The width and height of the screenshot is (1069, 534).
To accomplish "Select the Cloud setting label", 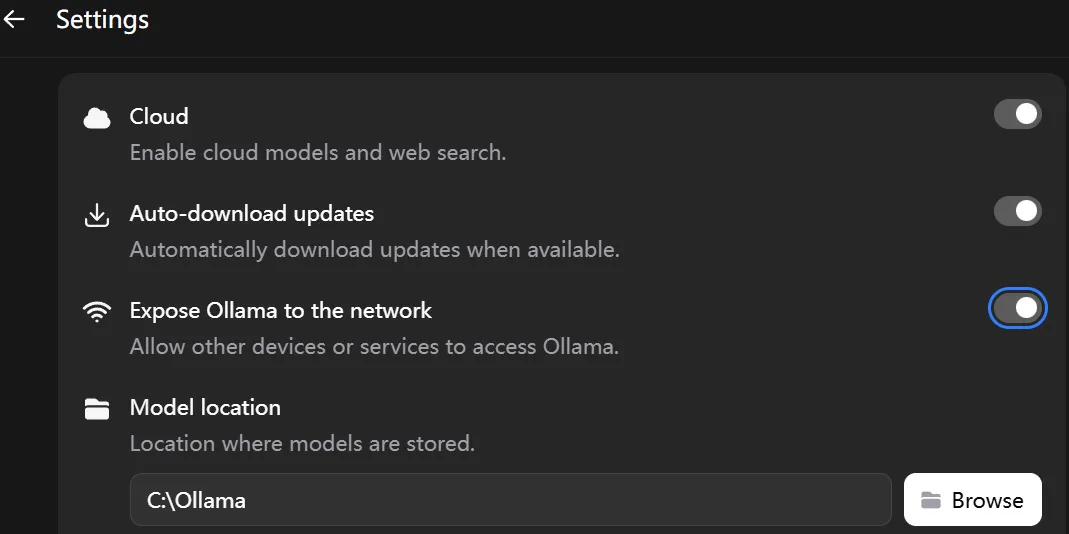I will (159, 116).
